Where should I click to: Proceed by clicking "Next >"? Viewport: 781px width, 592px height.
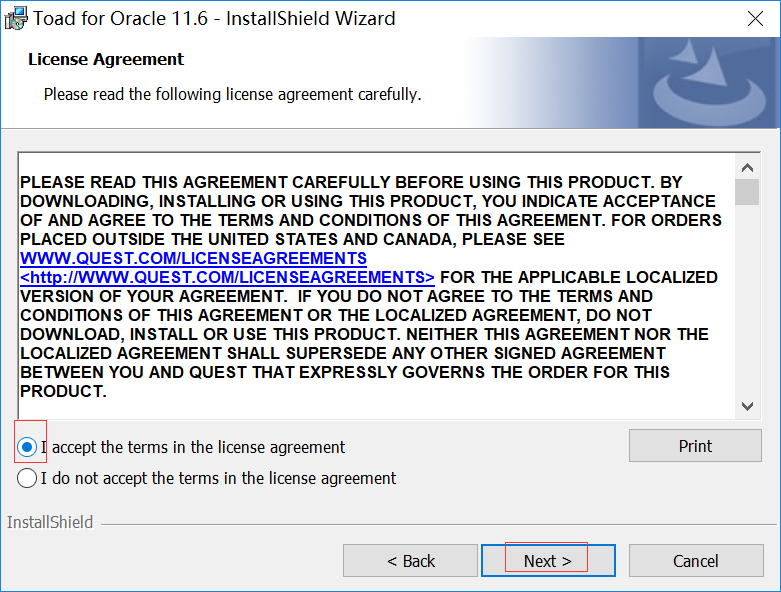[547, 561]
